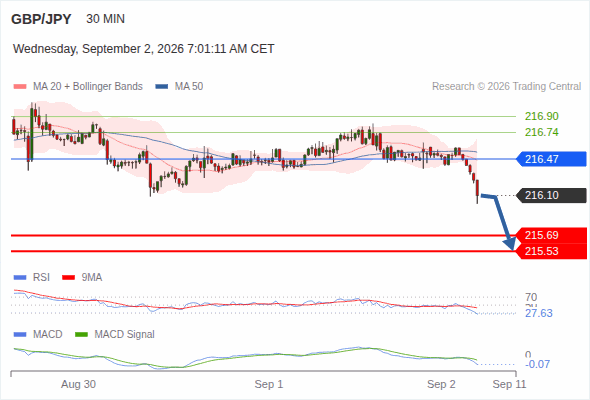Click the 9MA red legend marker
The width and height of the screenshot is (590, 400).
pyautogui.click(x=68, y=278)
